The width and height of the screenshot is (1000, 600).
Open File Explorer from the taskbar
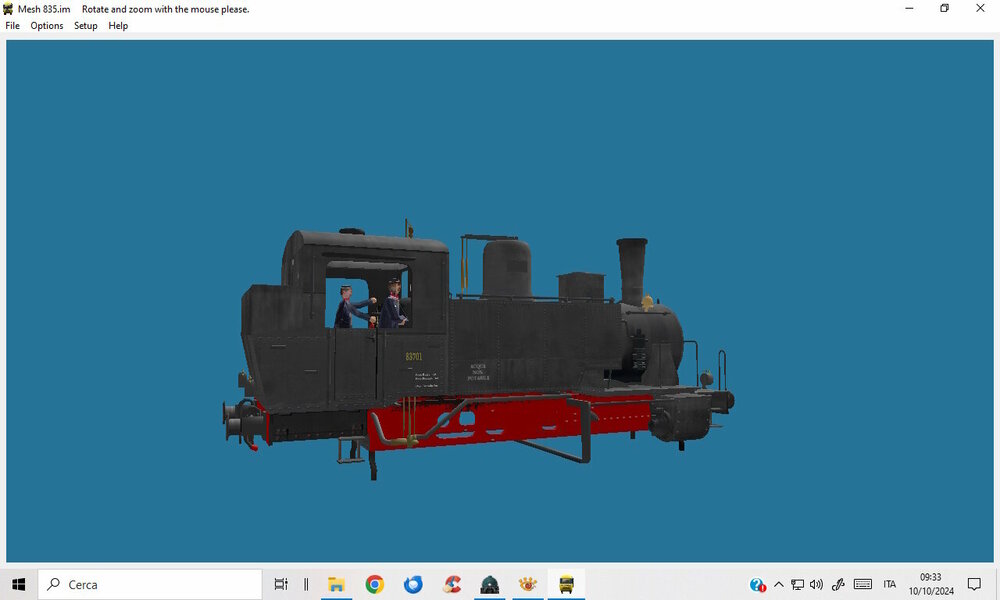pos(336,584)
